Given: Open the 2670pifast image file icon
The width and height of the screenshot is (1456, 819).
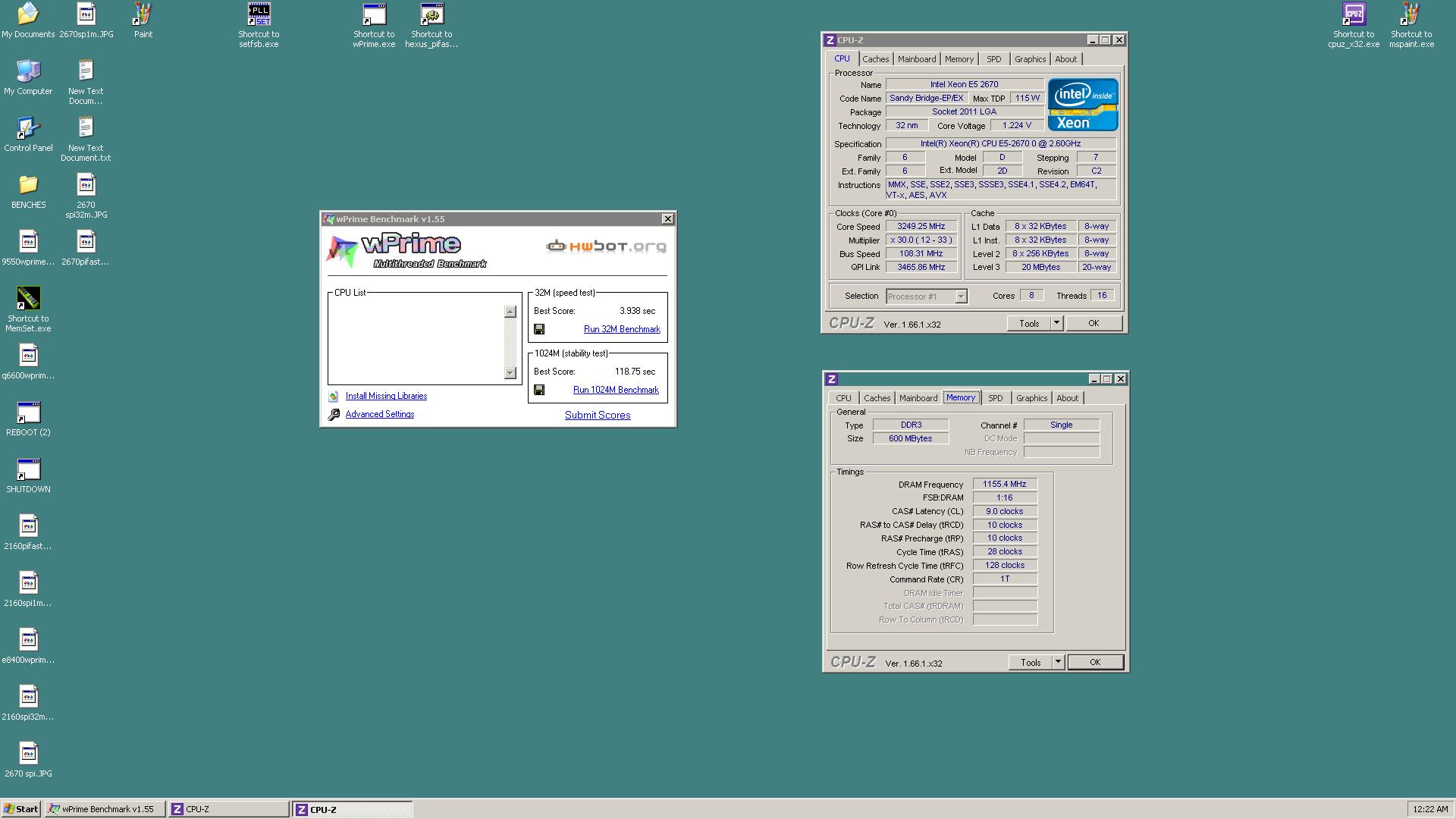Looking at the screenshot, I should [x=86, y=248].
